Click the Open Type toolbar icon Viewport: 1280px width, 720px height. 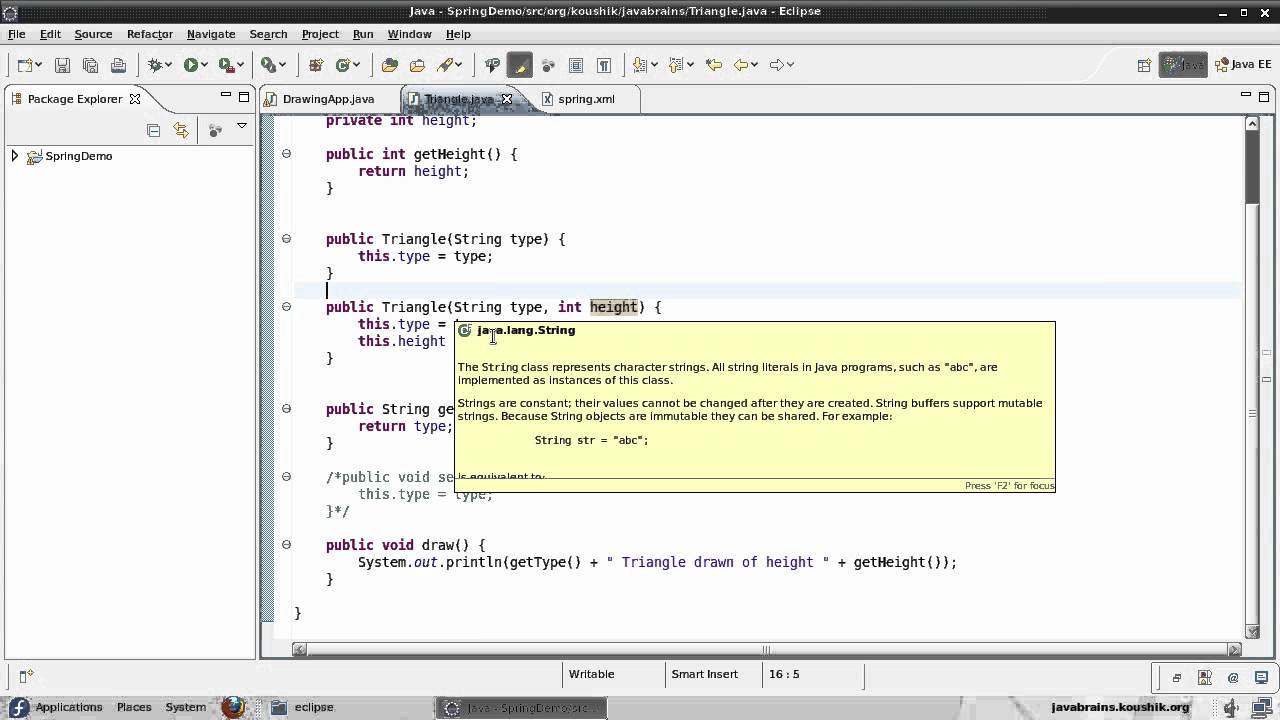click(x=390, y=65)
